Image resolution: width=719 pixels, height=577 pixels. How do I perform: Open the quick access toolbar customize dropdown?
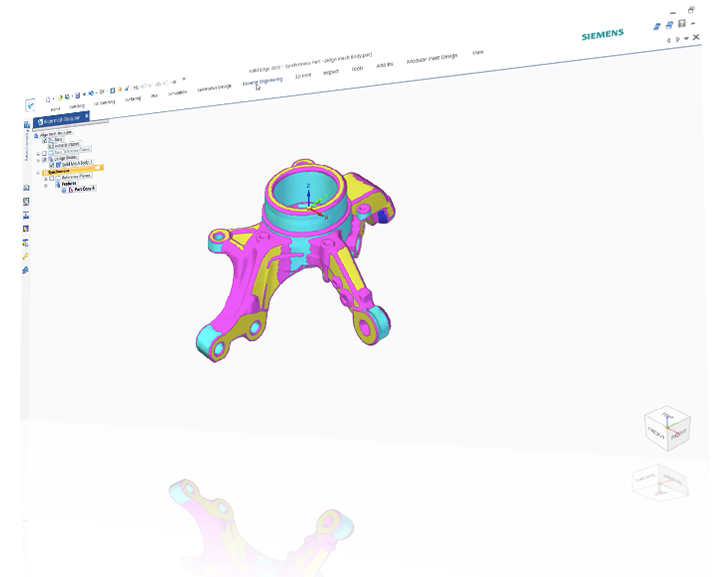coord(184,79)
